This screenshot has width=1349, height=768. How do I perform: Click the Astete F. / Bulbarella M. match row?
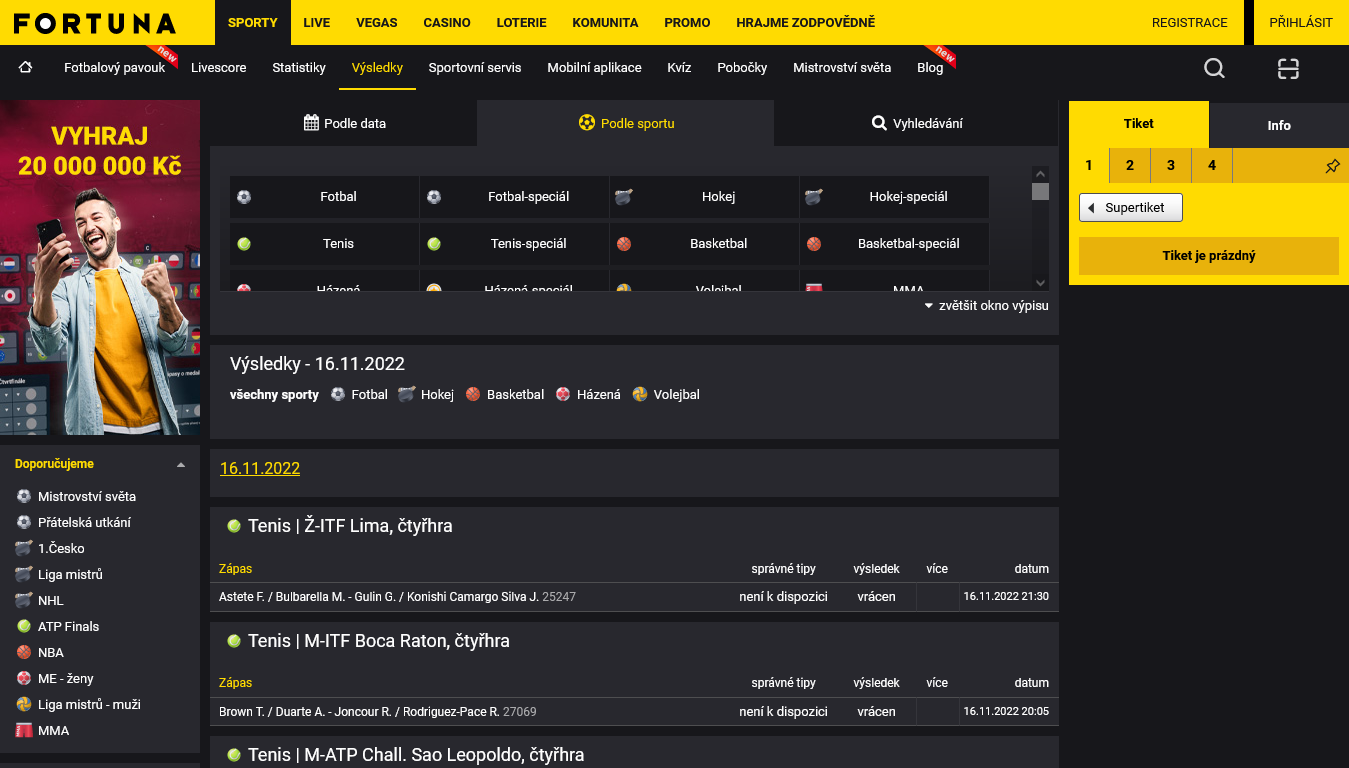pyautogui.click(x=634, y=597)
